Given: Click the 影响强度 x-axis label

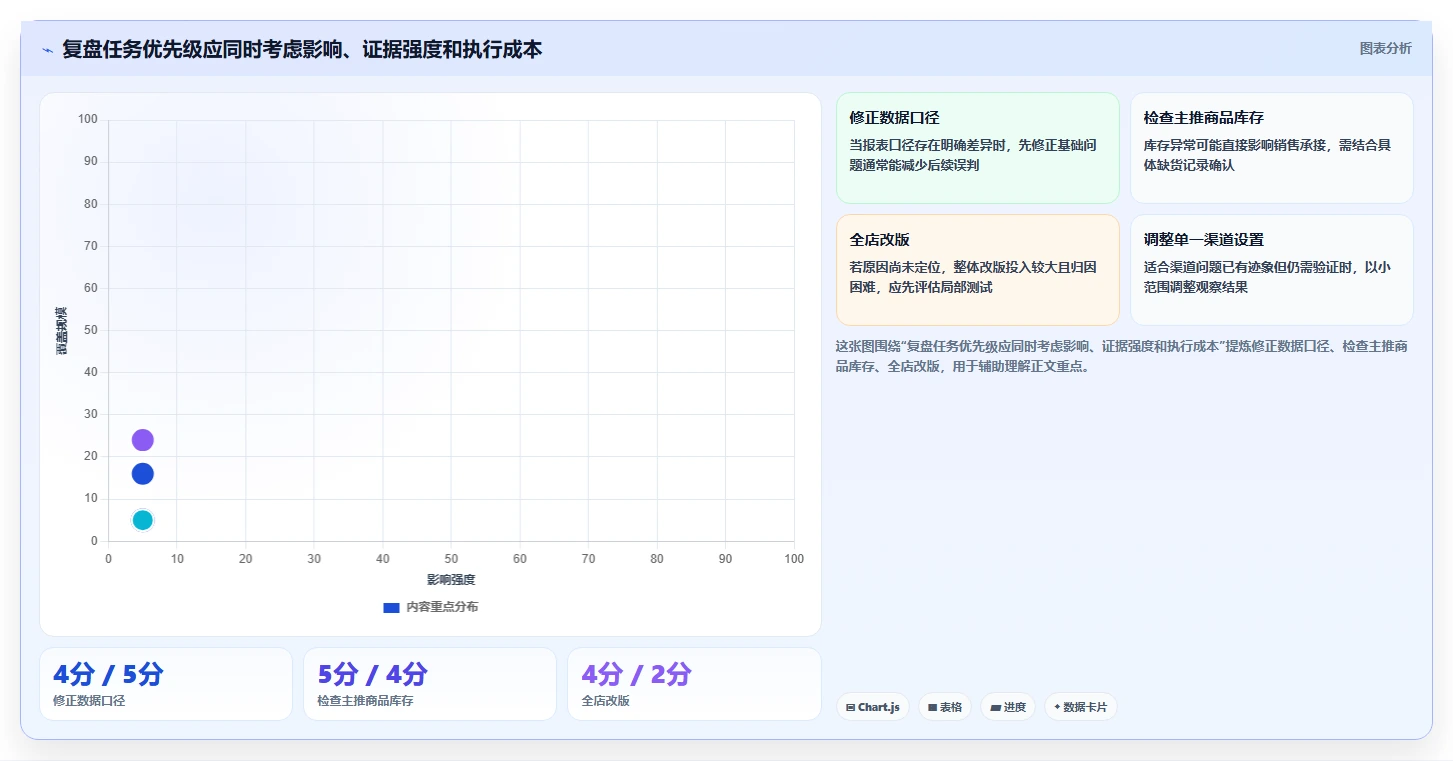Looking at the screenshot, I should click(451, 580).
